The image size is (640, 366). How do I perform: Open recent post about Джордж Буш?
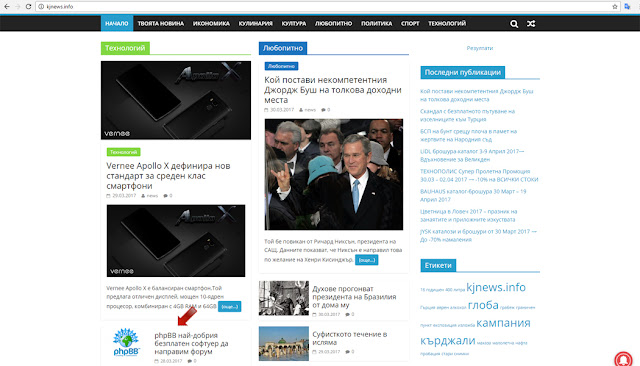477,95
